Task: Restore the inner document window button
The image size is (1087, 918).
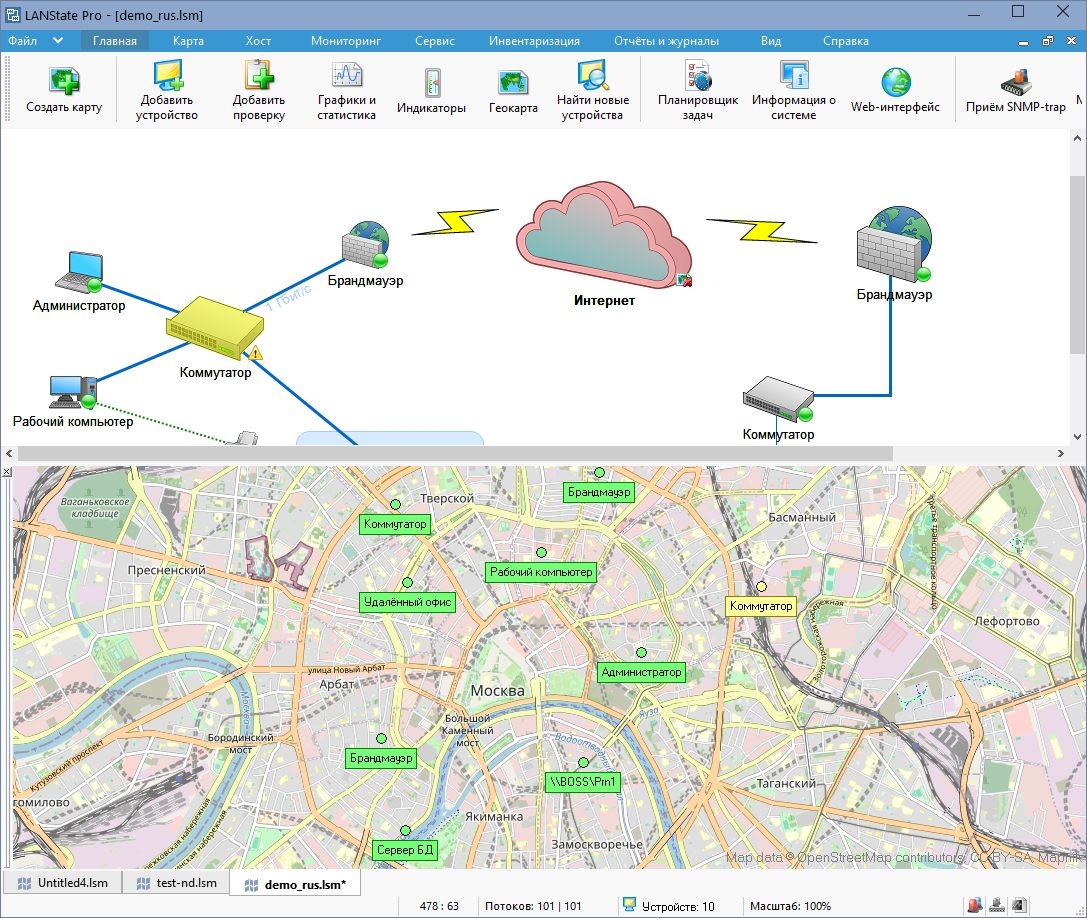Action: click(x=1047, y=42)
